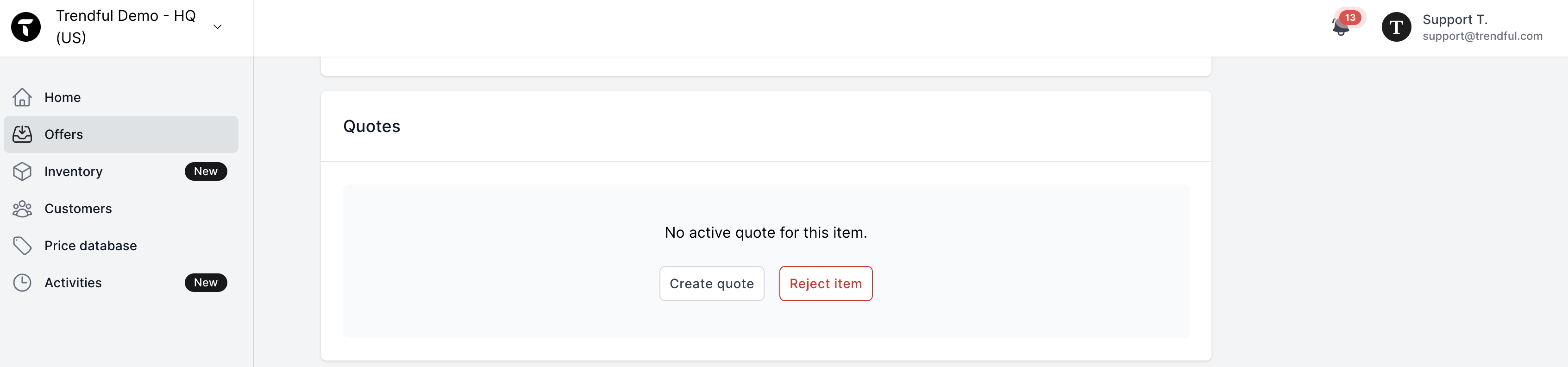Click the Inventory box icon

(23, 171)
